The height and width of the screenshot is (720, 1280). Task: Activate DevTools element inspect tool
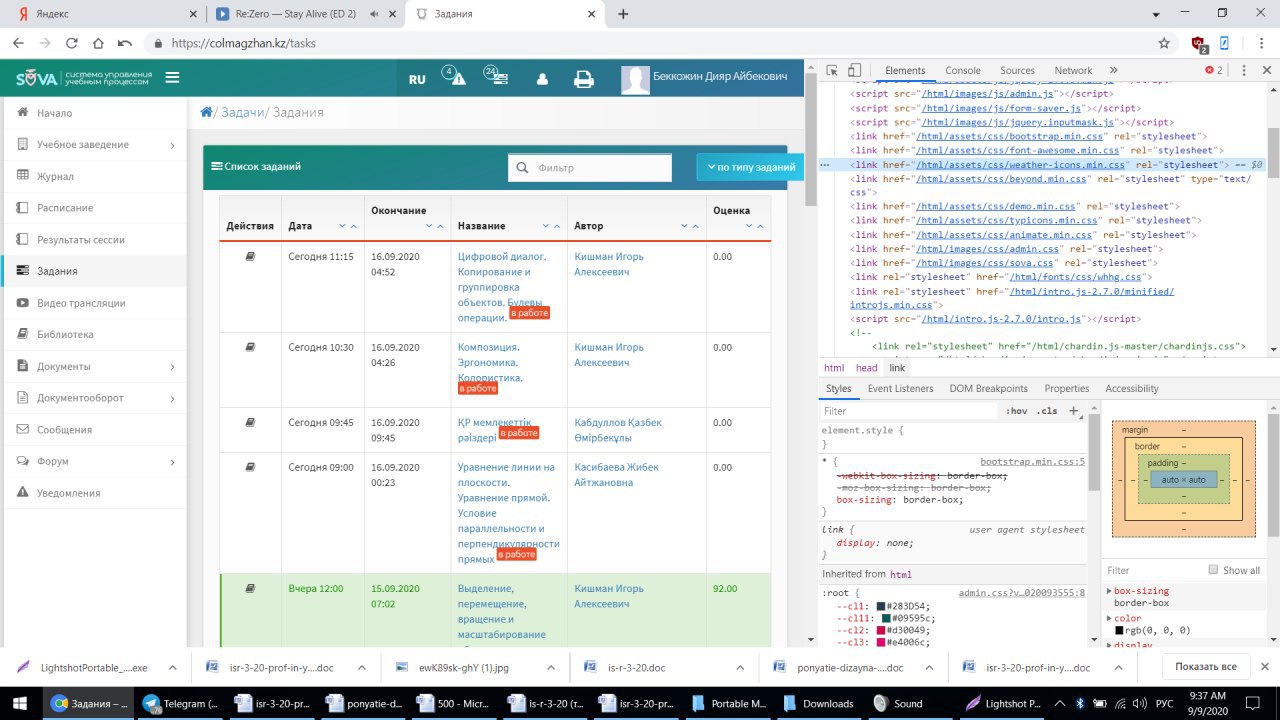832,71
